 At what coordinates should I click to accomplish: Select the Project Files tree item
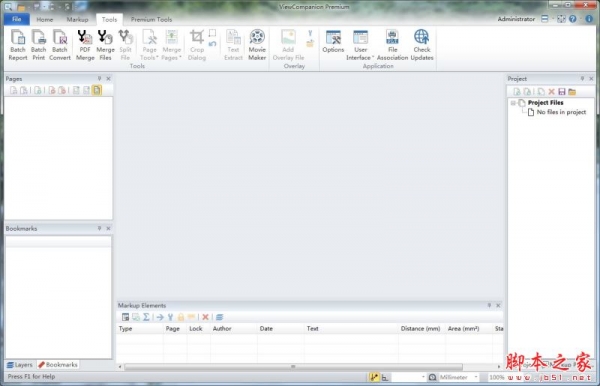coord(545,103)
